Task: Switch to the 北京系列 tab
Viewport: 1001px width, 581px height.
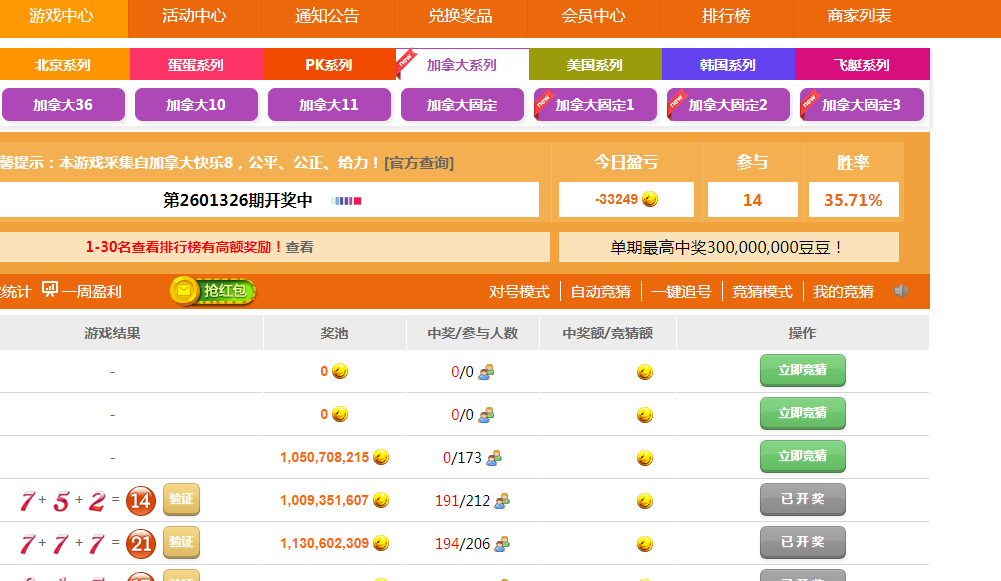Action: click(63, 65)
